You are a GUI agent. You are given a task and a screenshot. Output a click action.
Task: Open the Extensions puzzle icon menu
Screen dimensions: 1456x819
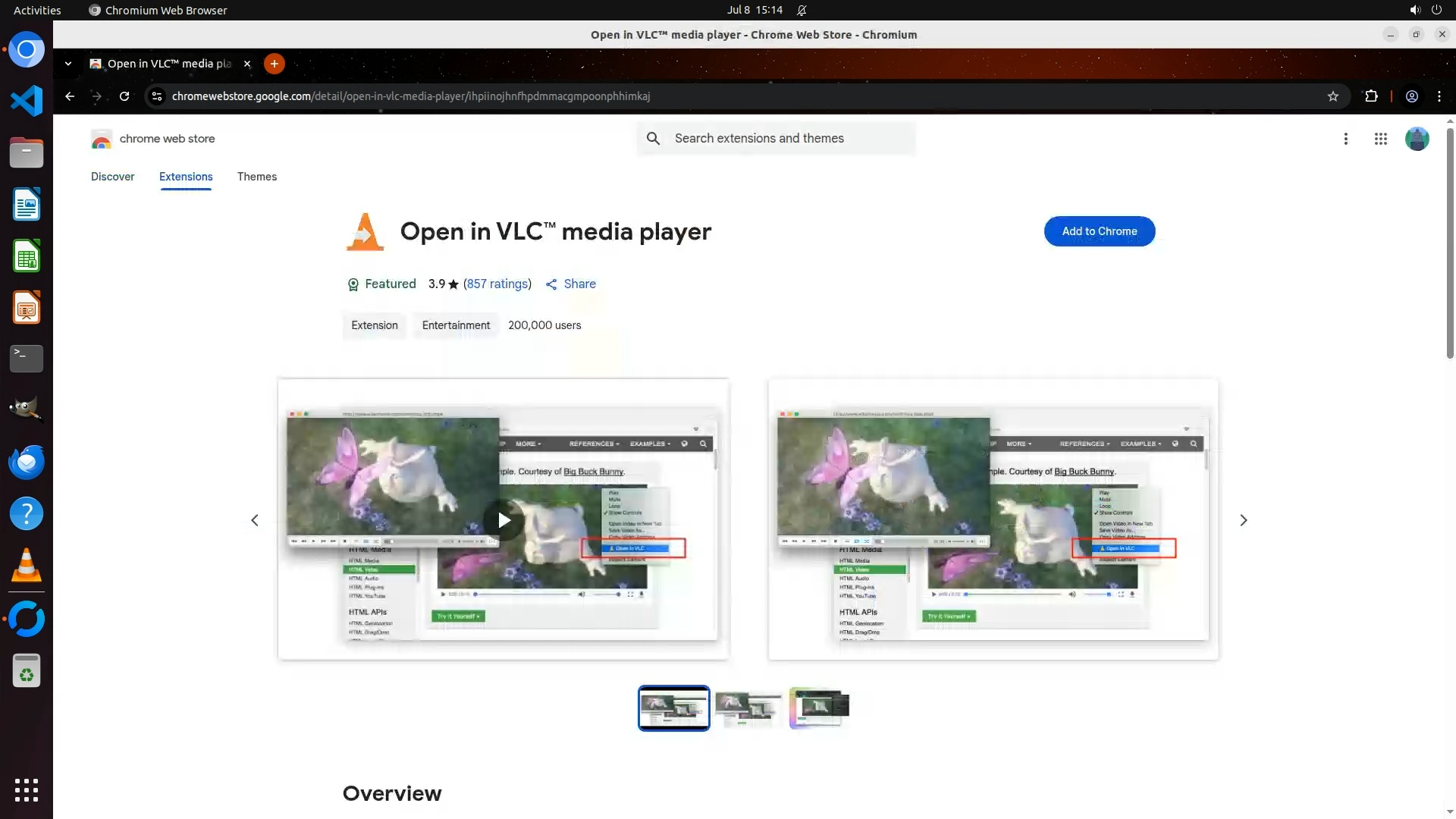(x=1371, y=96)
